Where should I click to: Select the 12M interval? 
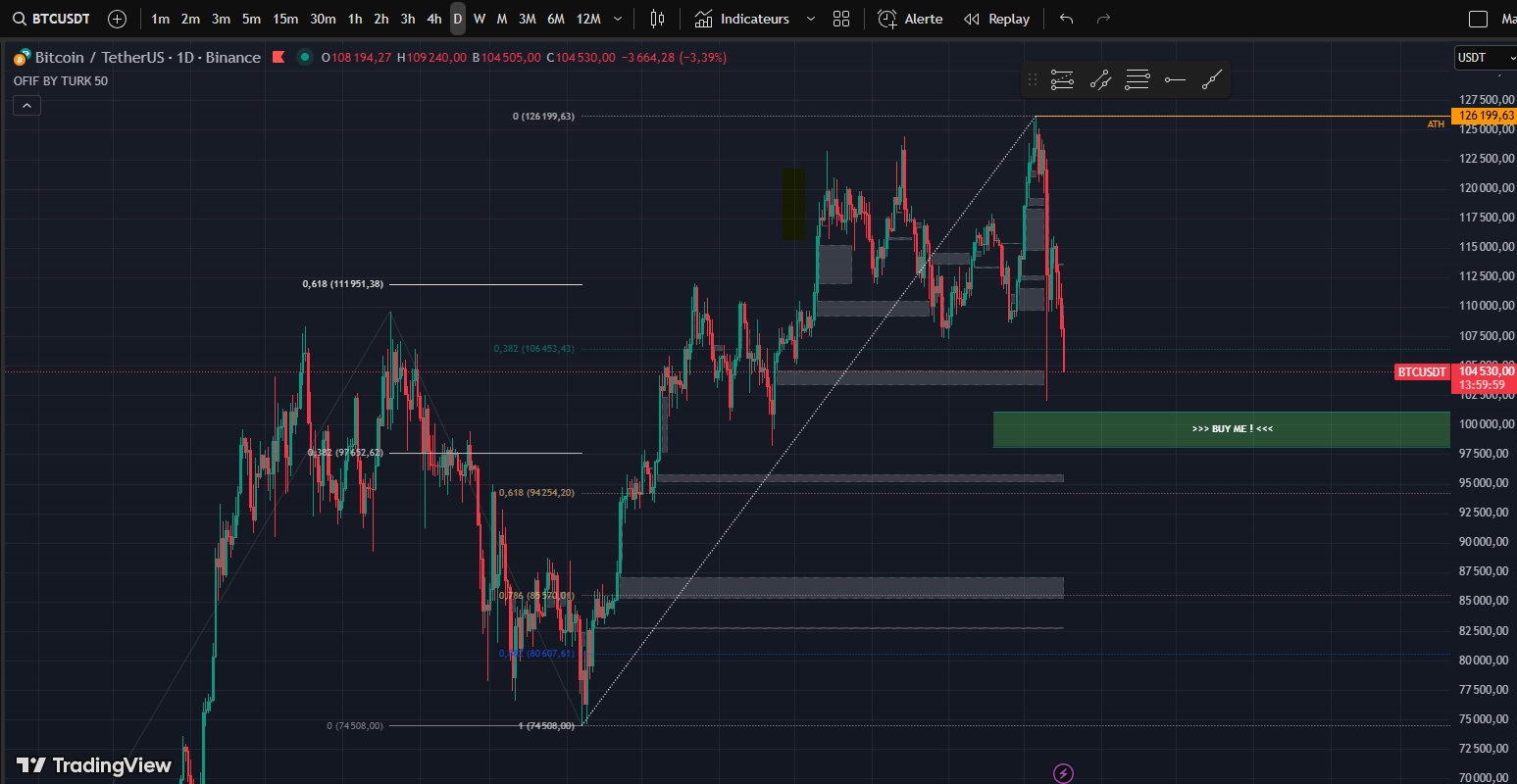[588, 19]
